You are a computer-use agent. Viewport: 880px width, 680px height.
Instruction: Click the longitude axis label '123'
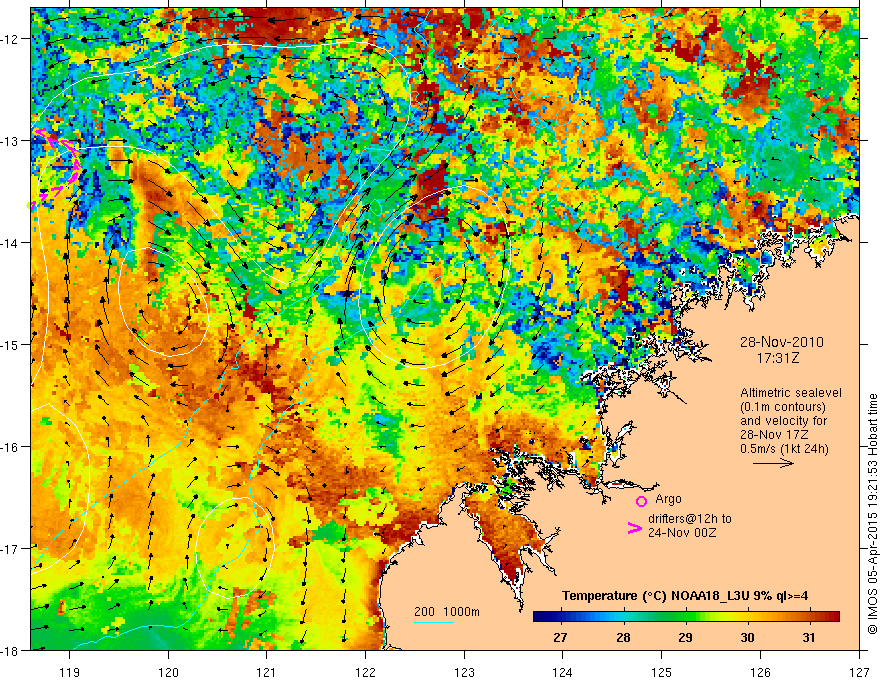(x=464, y=672)
